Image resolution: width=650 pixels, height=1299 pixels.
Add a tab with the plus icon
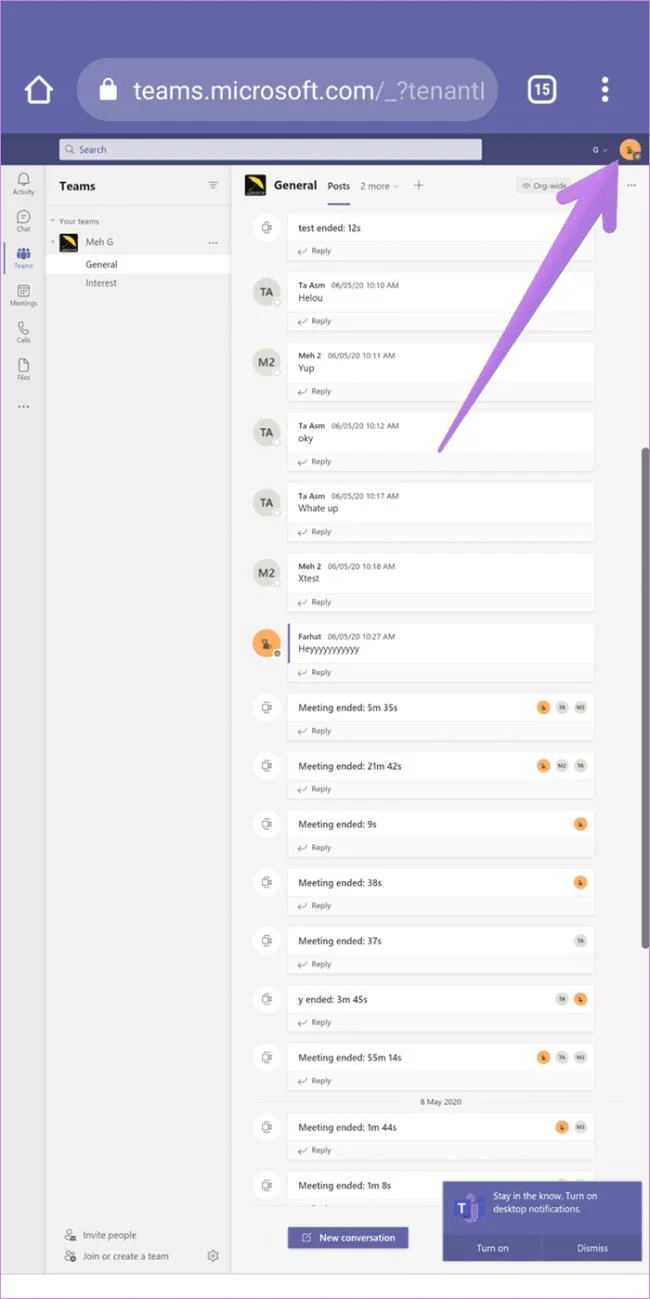tap(419, 185)
